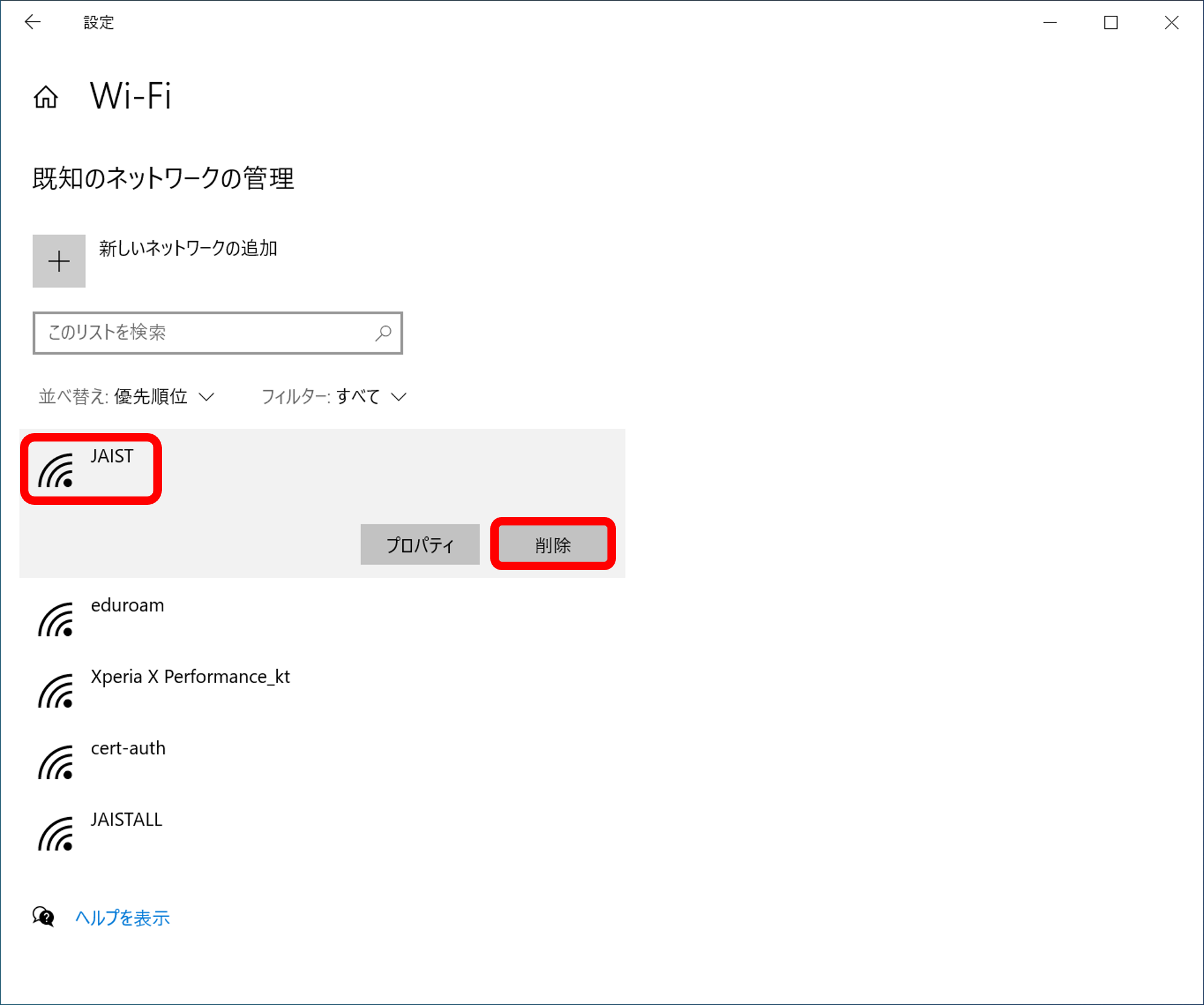Select the JAIST network name
The width and height of the screenshot is (1204, 1005).
pos(112,456)
